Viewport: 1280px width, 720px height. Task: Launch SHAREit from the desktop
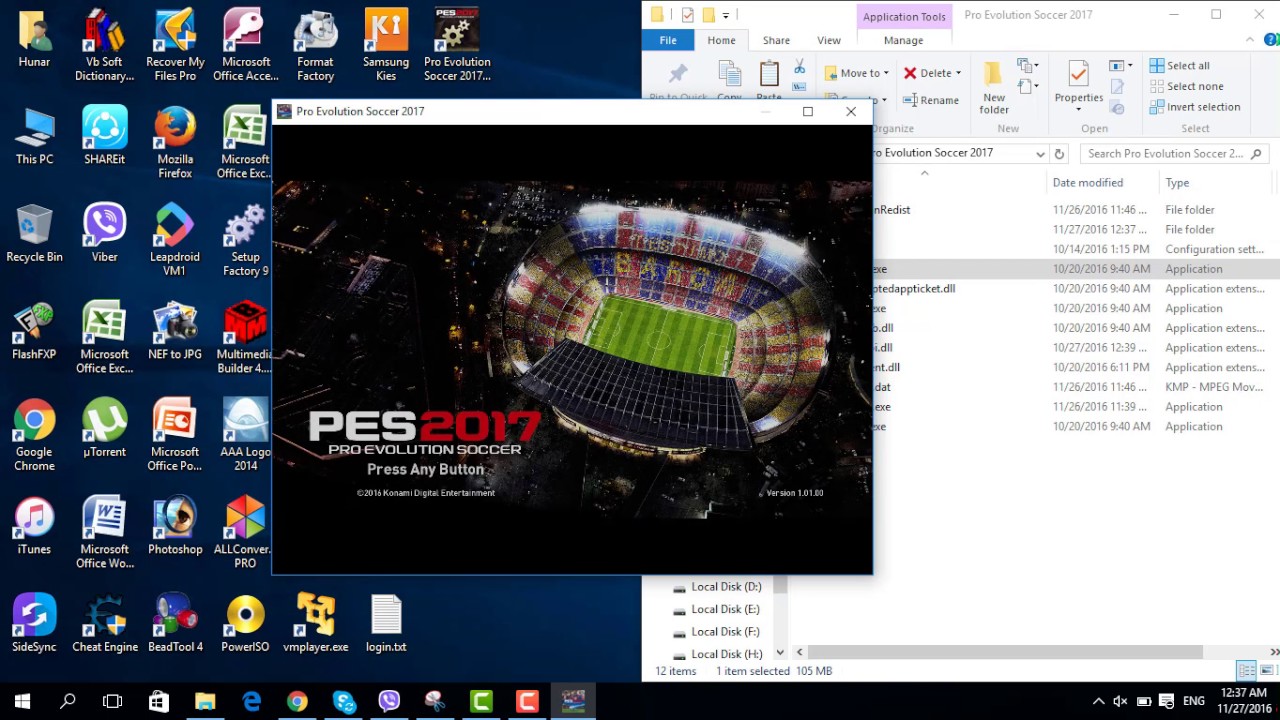click(104, 136)
